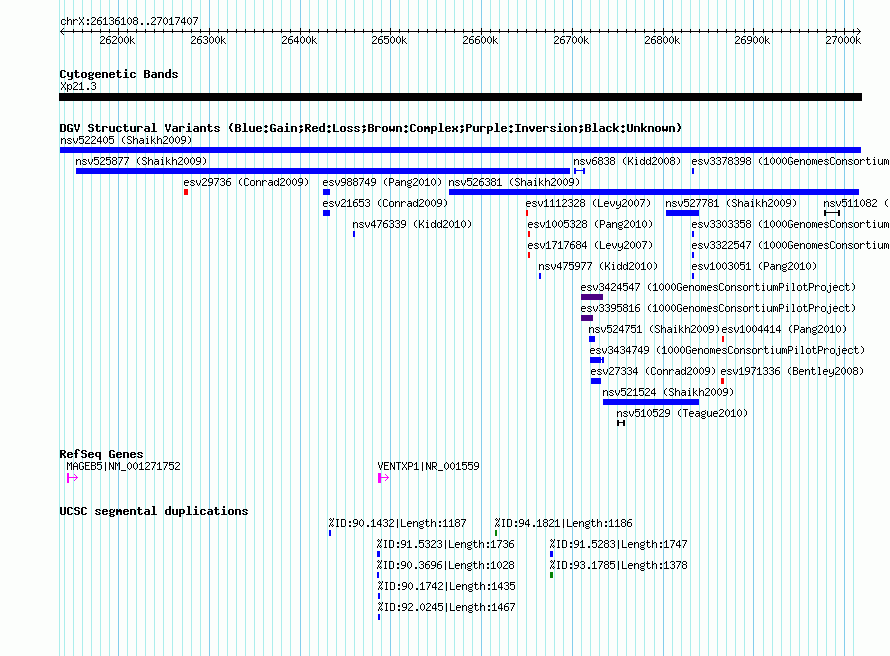Click the 26500k ruler tick label

389,40
